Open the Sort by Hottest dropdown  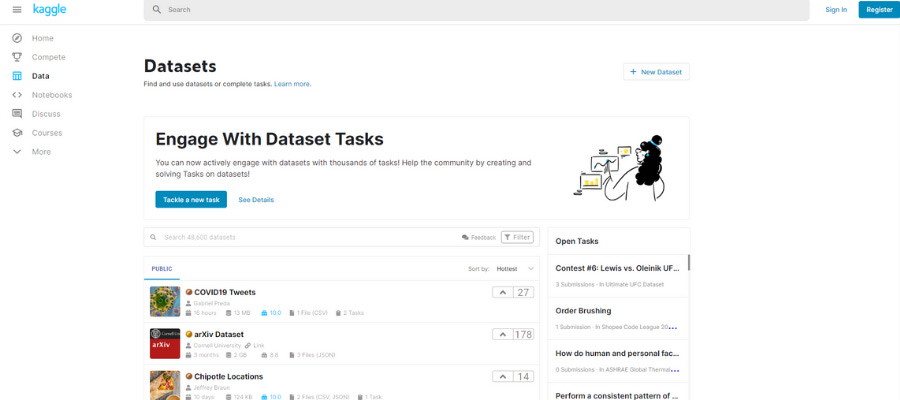pyautogui.click(x=515, y=269)
